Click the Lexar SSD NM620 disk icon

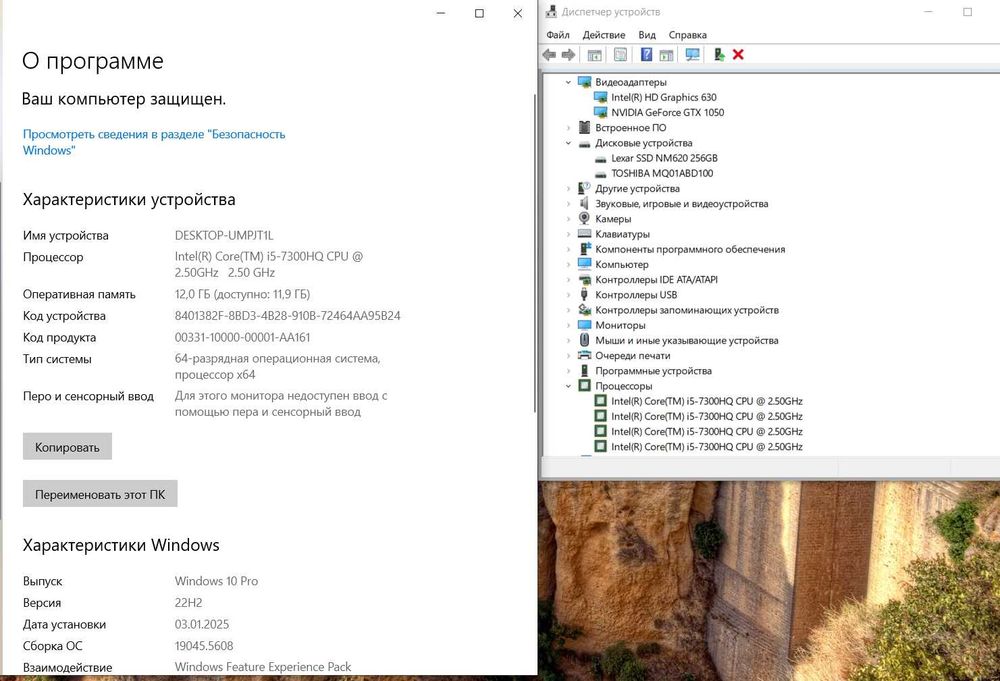(x=600, y=158)
